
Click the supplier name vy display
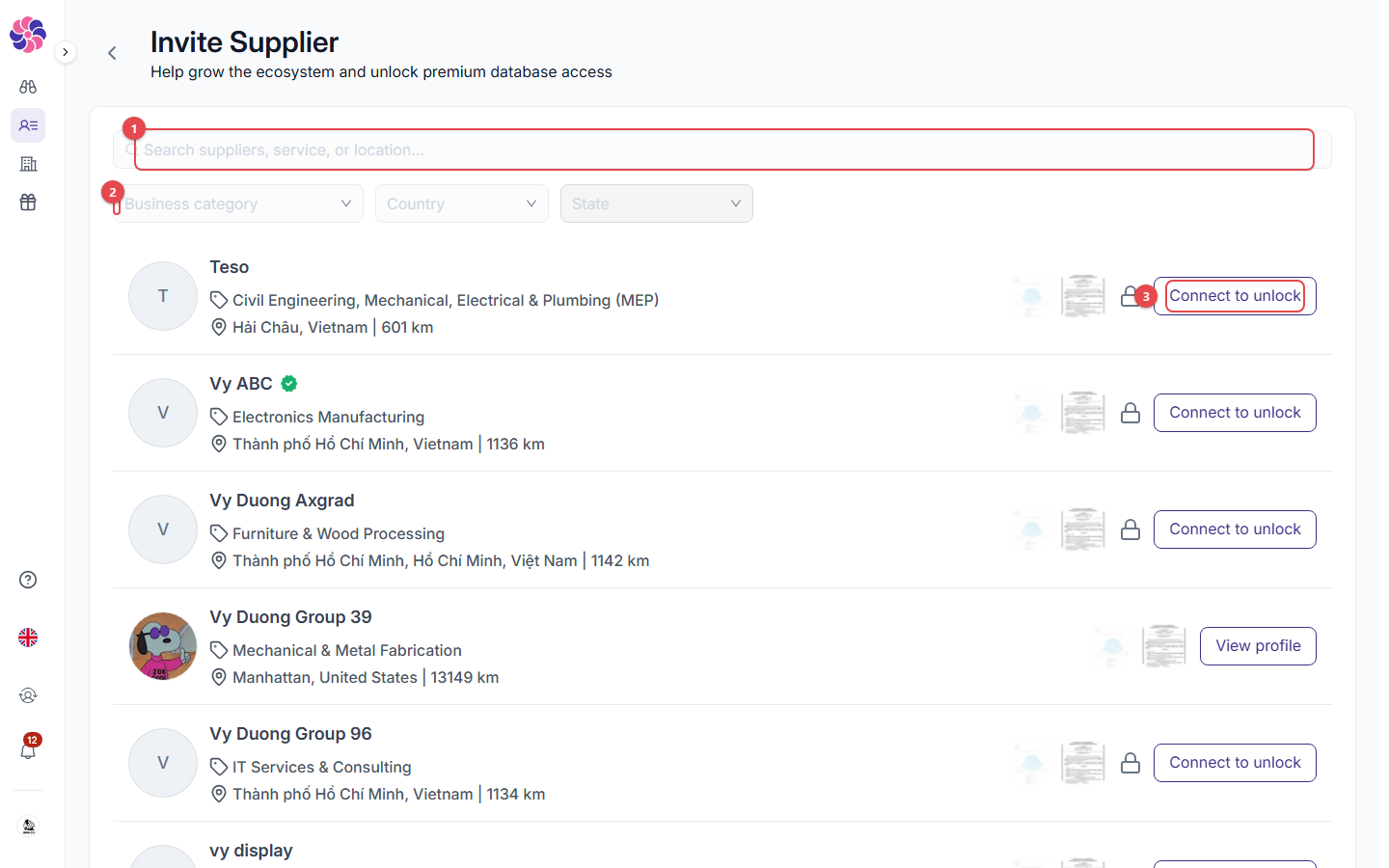251,851
